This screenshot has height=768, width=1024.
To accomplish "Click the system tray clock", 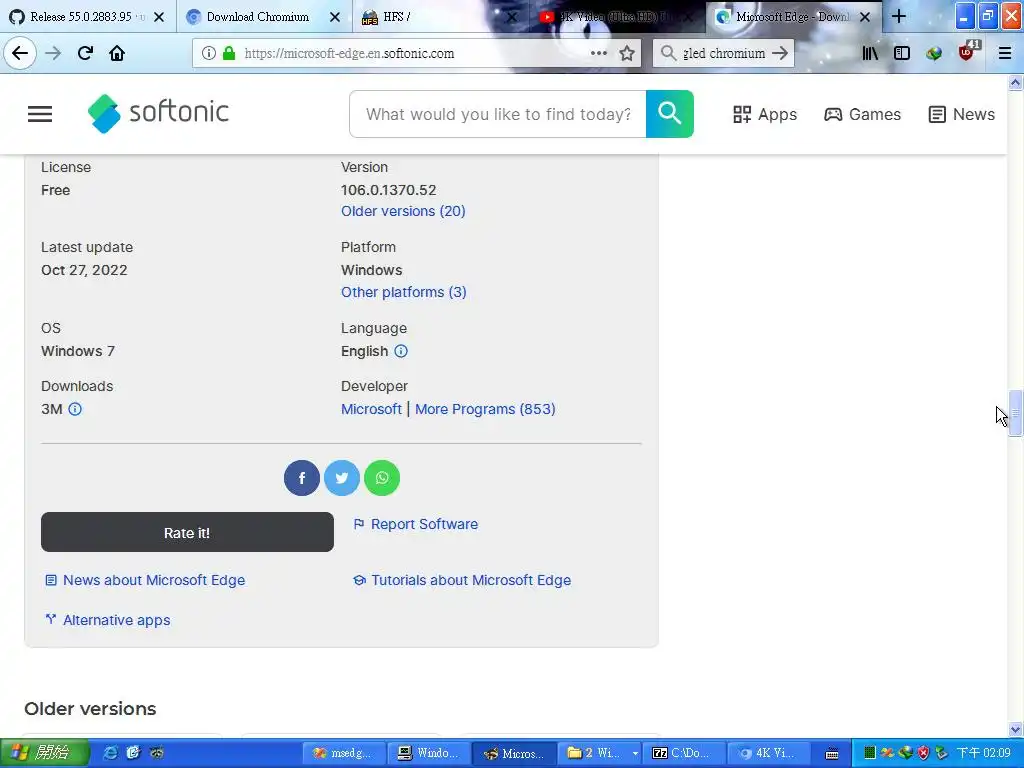I will tap(984, 753).
